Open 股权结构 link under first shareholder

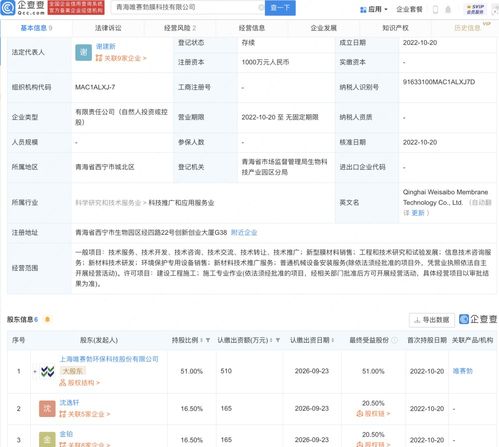[80, 383]
